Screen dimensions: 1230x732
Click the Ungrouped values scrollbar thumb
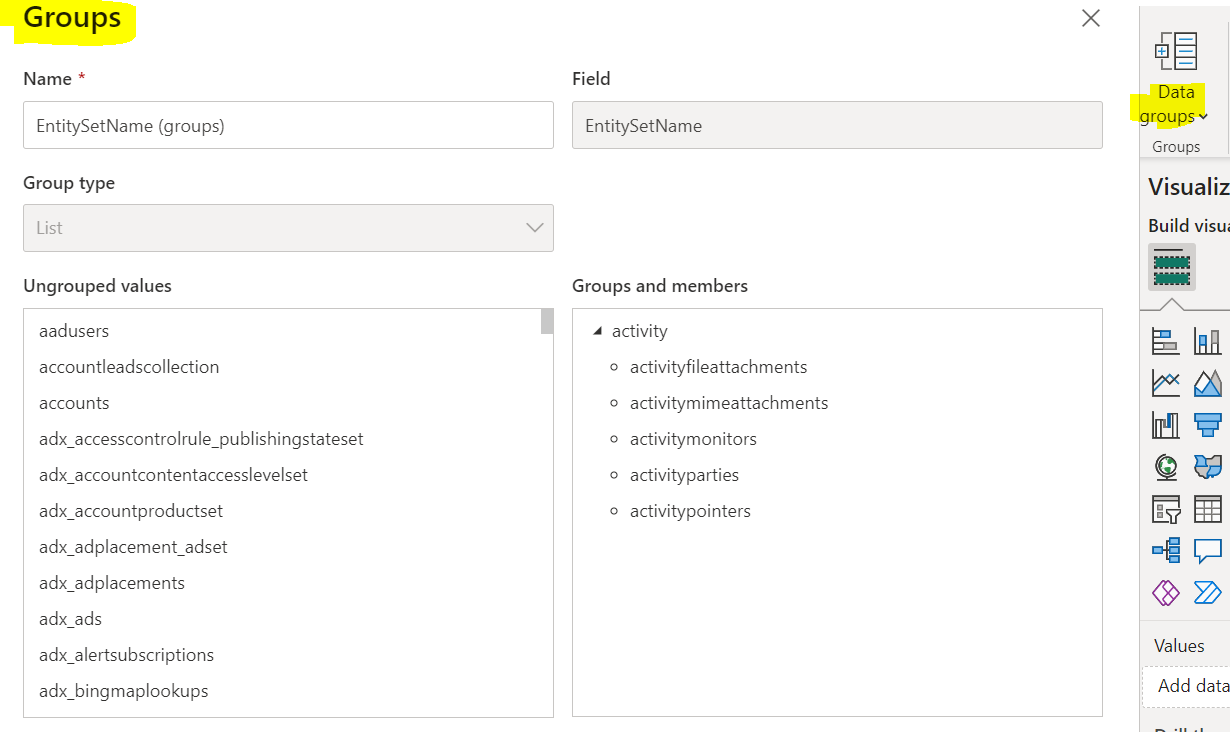pyautogui.click(x=547, y=321)
